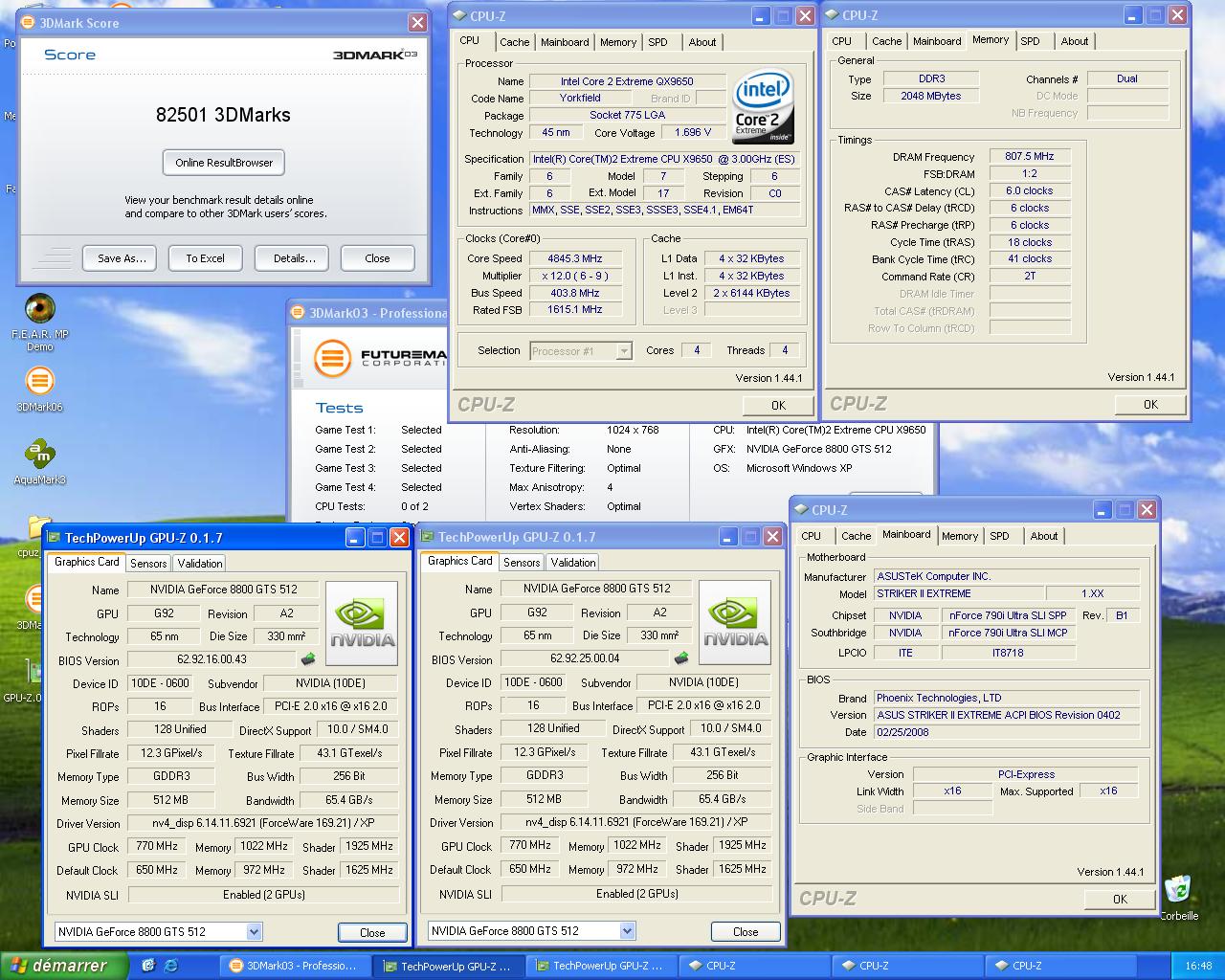Image resolution: width=1225 pixels, height=980 pixels.
Task: Select the Cache tab in the CPU-Z Mainboard window
Action: [856, 536]
